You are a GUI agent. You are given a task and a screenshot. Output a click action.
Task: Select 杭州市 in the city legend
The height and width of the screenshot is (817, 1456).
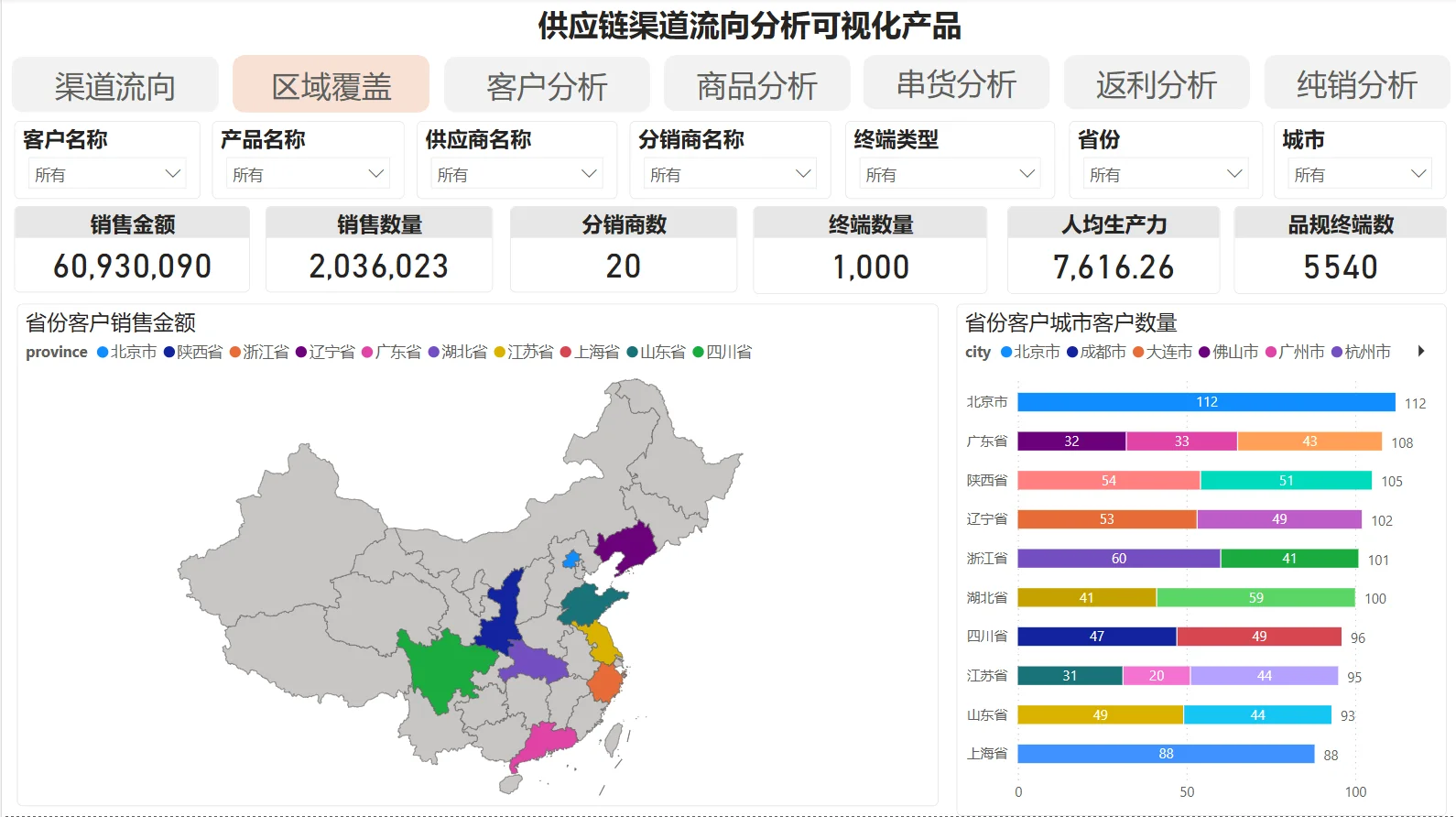coord(1361,352)
